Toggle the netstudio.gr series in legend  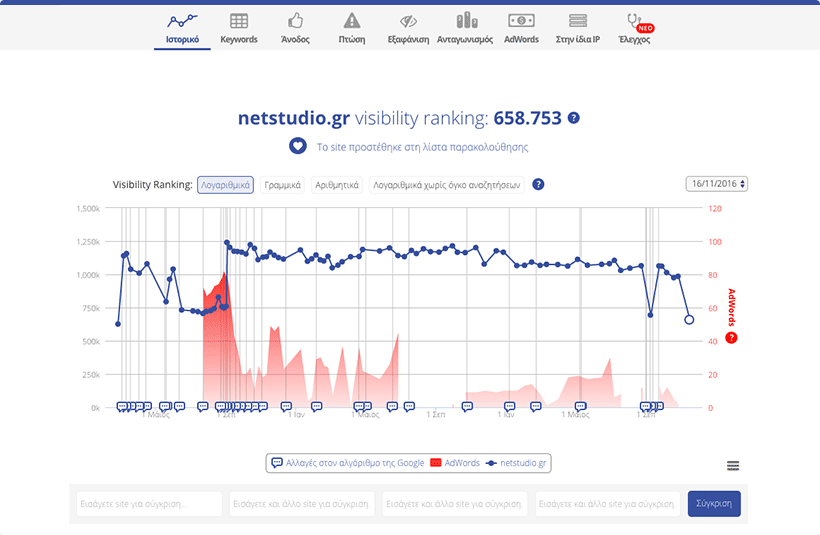(x=516, y=463)
